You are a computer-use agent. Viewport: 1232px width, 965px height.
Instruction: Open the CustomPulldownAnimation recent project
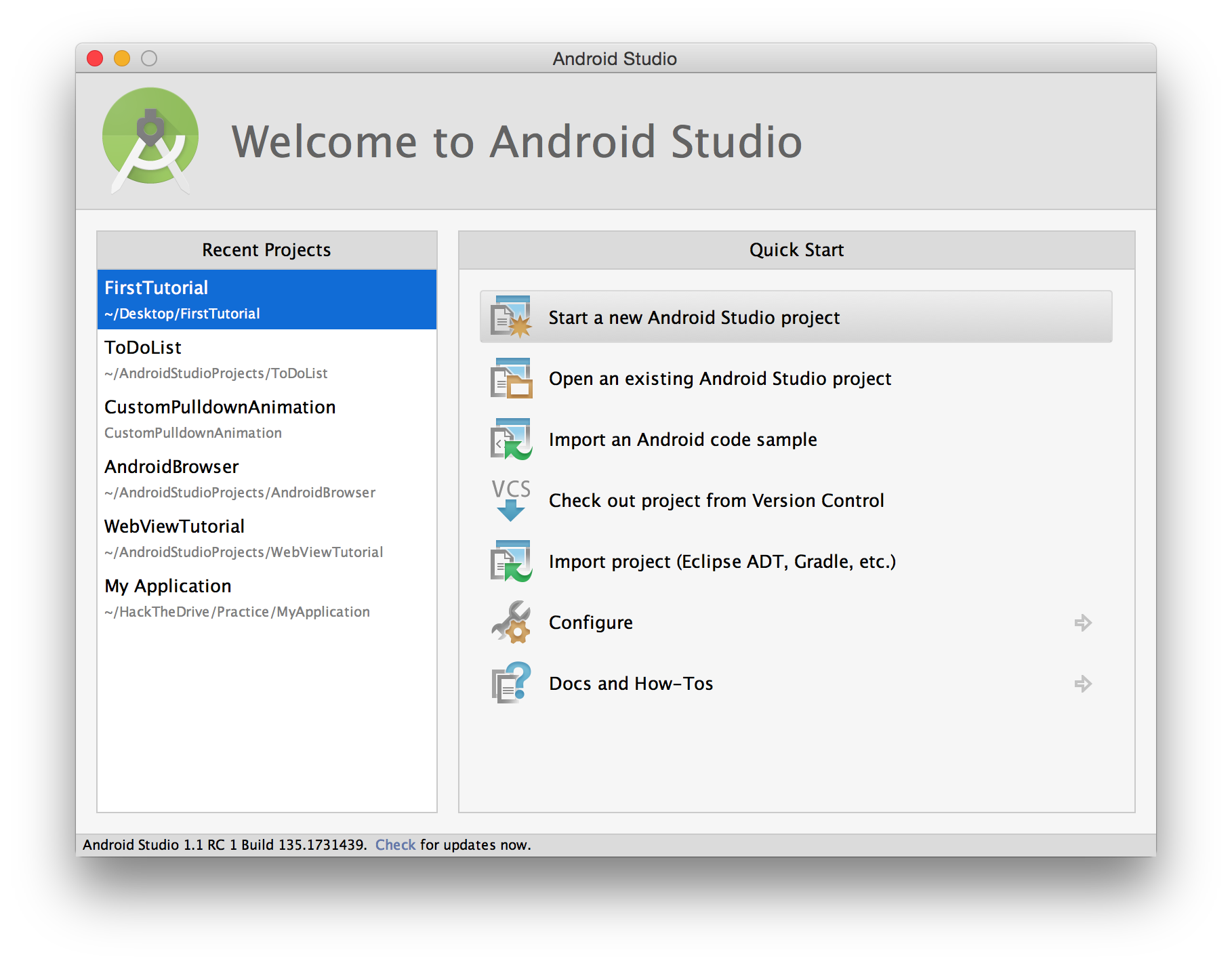click(267, 419)
